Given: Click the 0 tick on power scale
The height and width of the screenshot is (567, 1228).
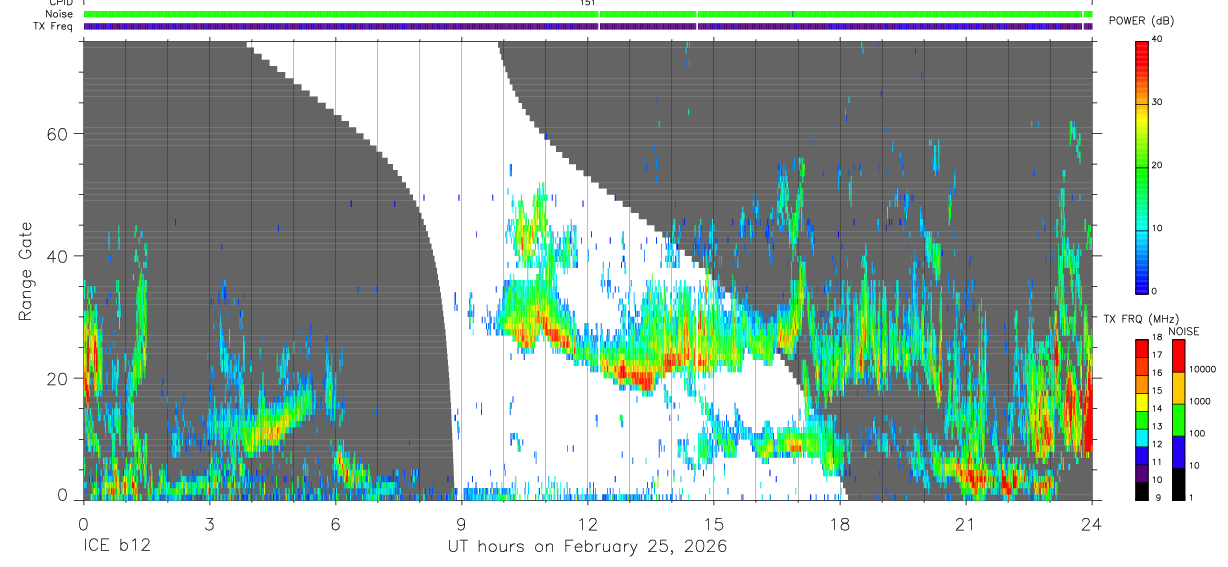Looking at the screenshot, I should [x=1154, y=290].
